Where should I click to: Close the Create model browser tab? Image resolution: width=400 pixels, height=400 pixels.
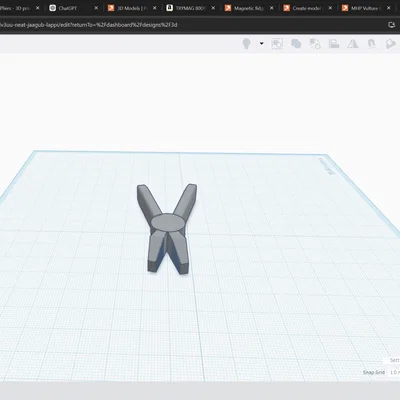[330, 8]
